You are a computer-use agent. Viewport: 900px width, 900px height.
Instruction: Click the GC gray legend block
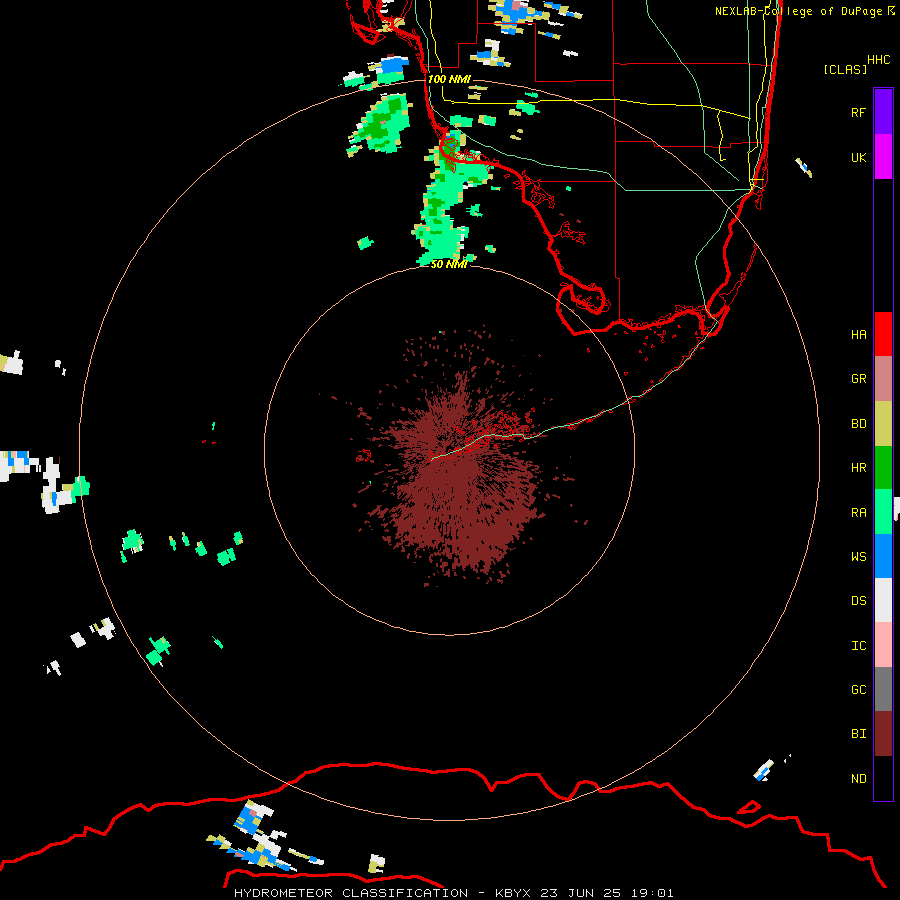pyautogui.click(x=883, y=689)
